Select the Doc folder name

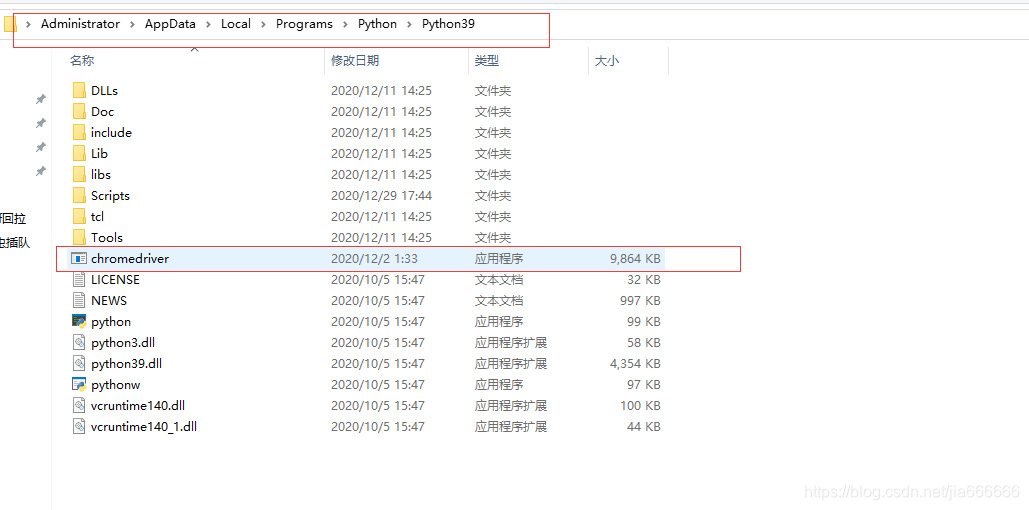click(102, 112)
